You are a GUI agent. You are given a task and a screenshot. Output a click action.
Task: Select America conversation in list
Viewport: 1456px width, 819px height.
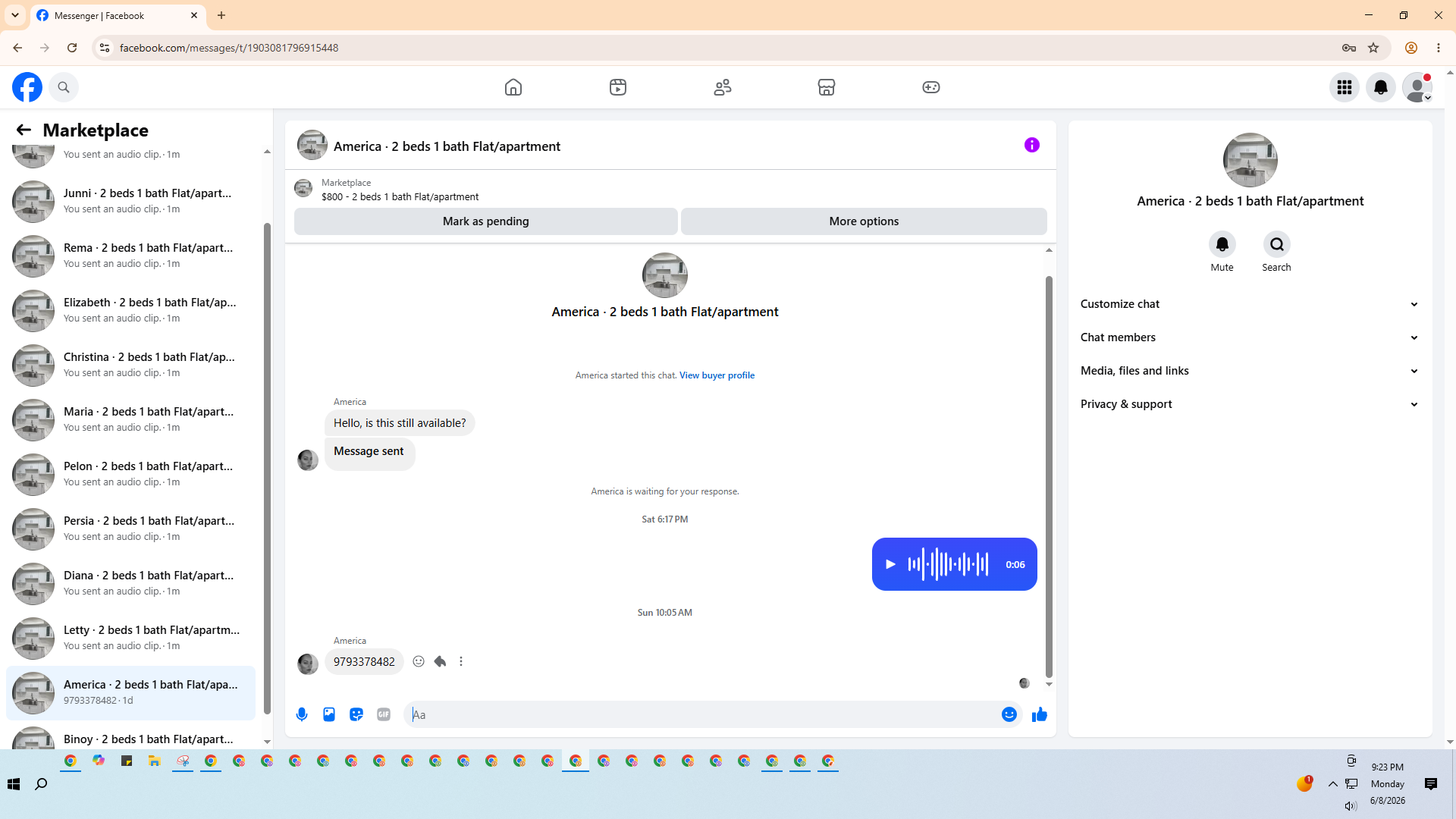[130, 692]
